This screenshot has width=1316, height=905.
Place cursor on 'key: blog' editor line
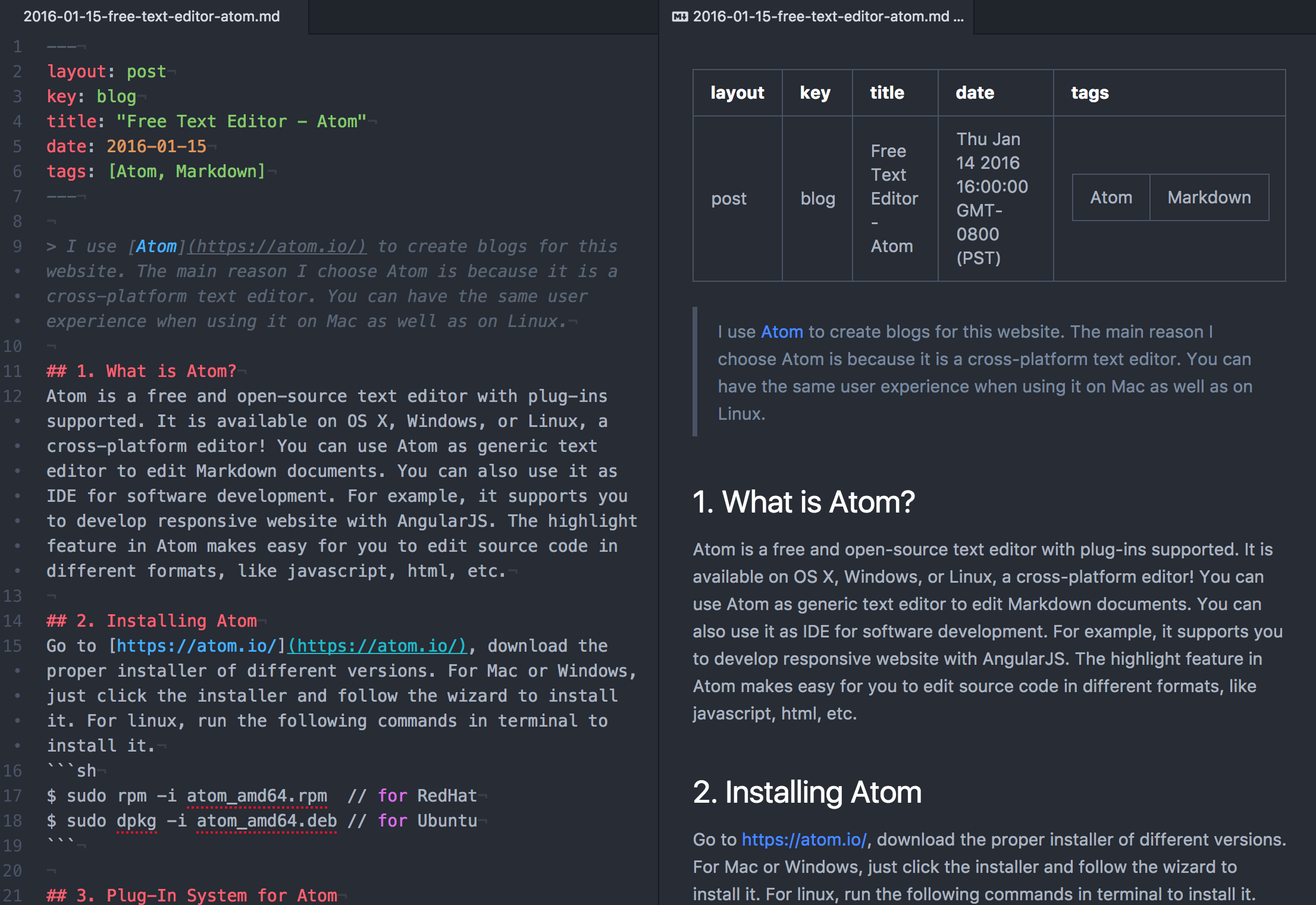(x=92, y=96)
